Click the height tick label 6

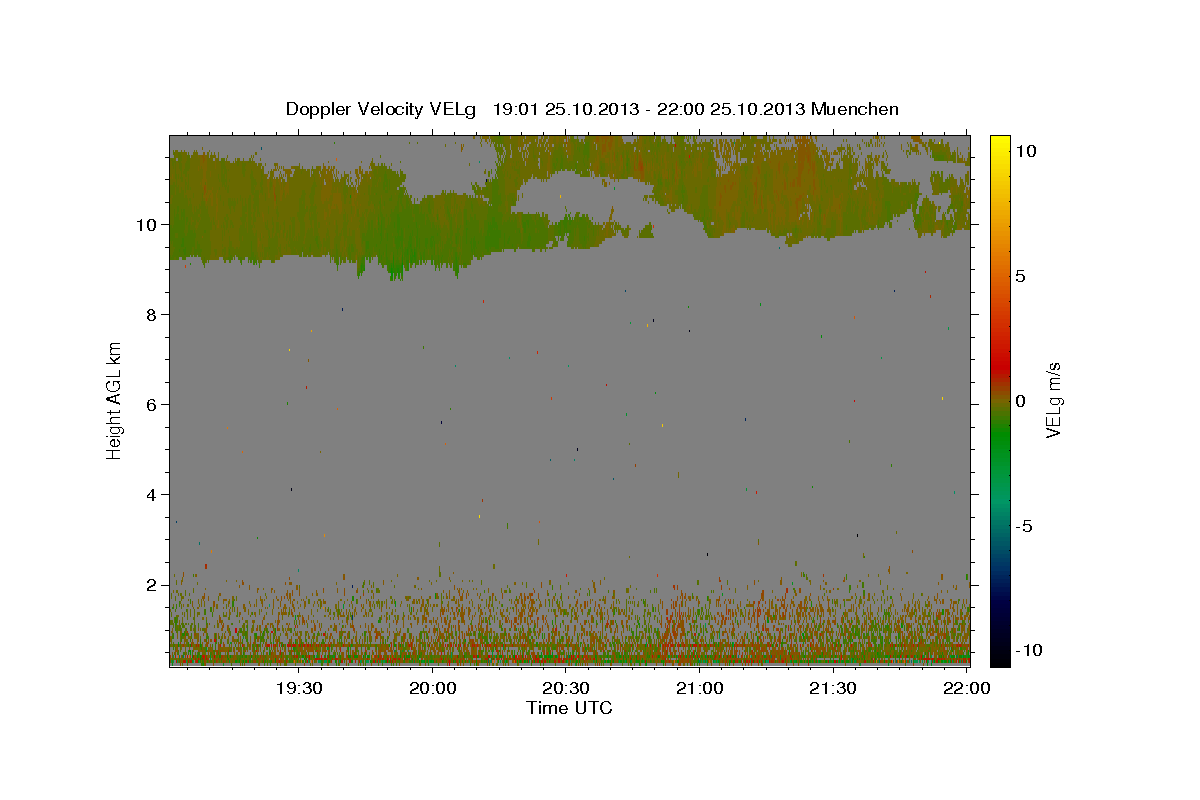[152, 405]
